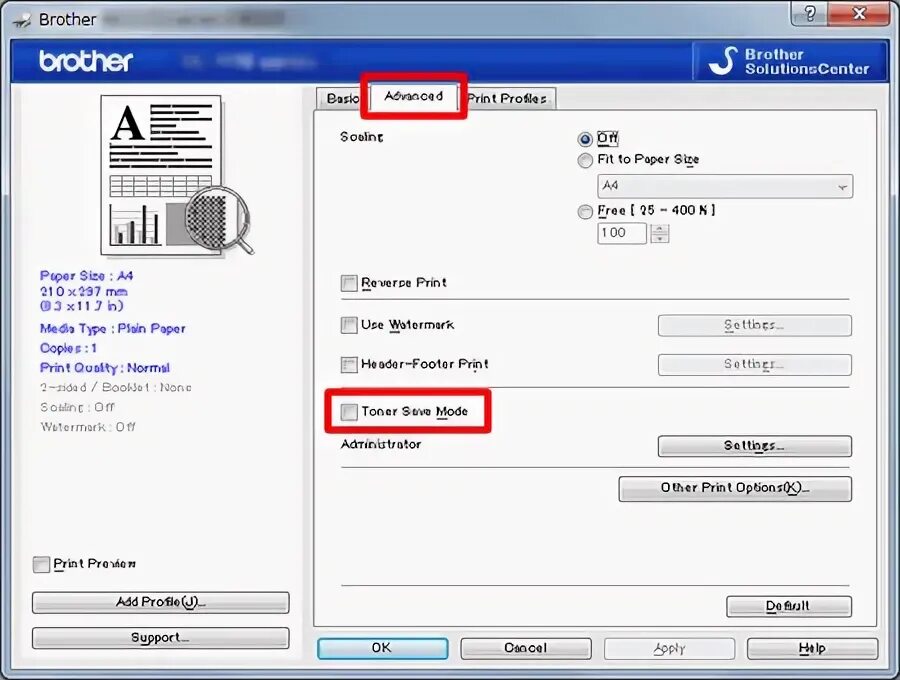900x680 pixels.
Task: Open Watermark Settings button
Action: point(755,325)
